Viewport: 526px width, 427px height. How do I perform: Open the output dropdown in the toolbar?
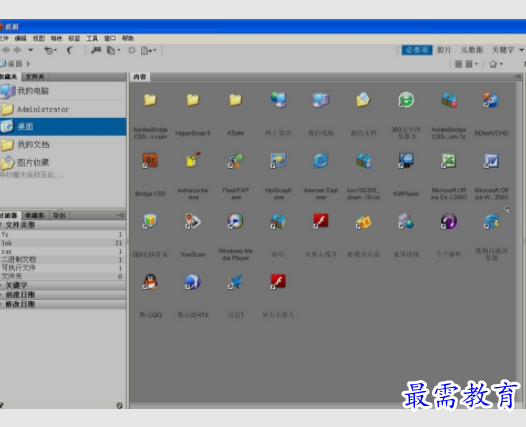click(149, 50)
